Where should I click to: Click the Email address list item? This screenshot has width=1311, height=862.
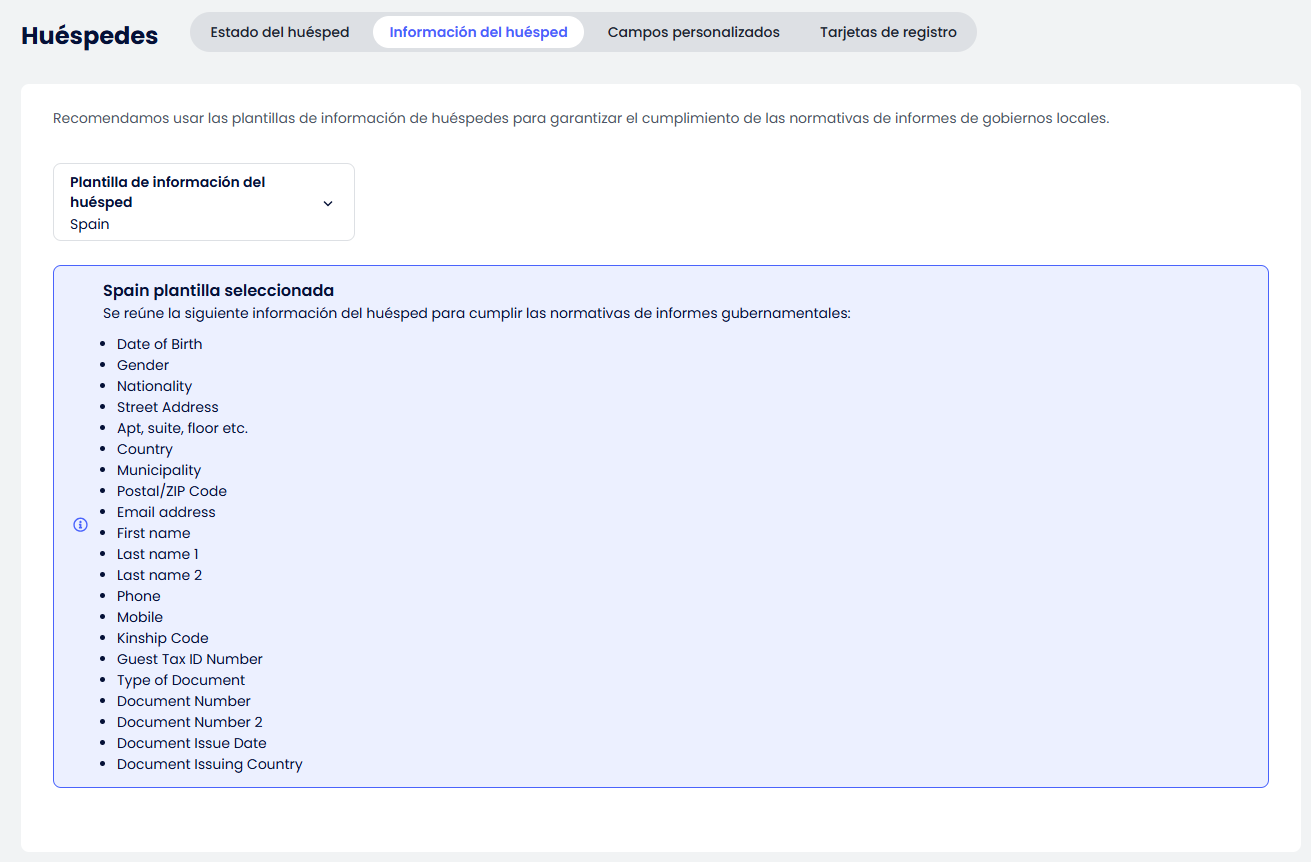[x=166, y=512]
